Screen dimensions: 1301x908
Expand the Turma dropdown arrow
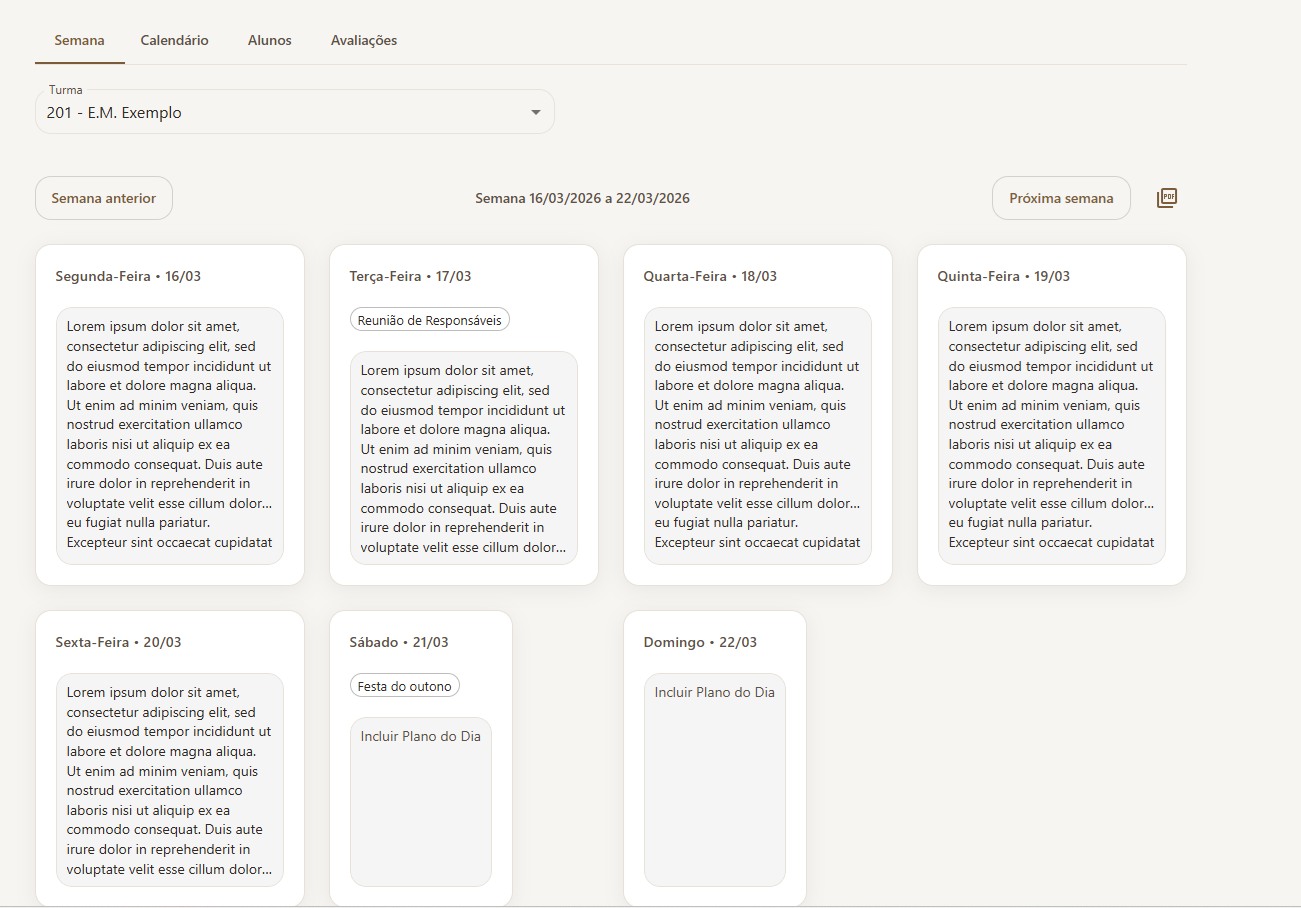click(x=535, y=113)
